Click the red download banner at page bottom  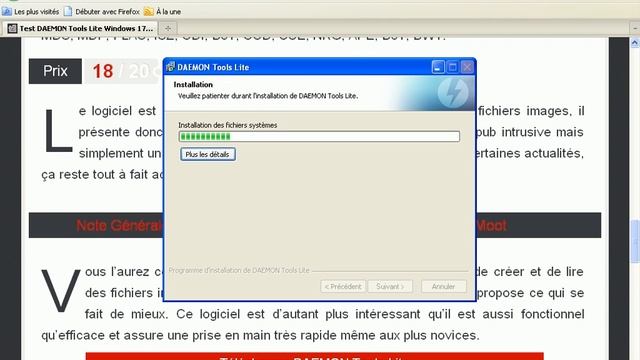tap(315, 356)
